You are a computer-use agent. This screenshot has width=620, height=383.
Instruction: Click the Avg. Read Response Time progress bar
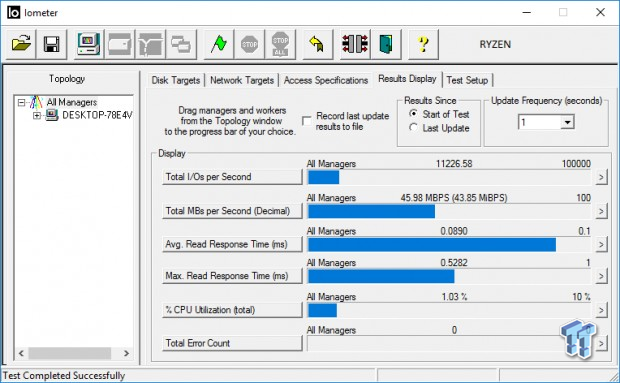coord(449,245)
